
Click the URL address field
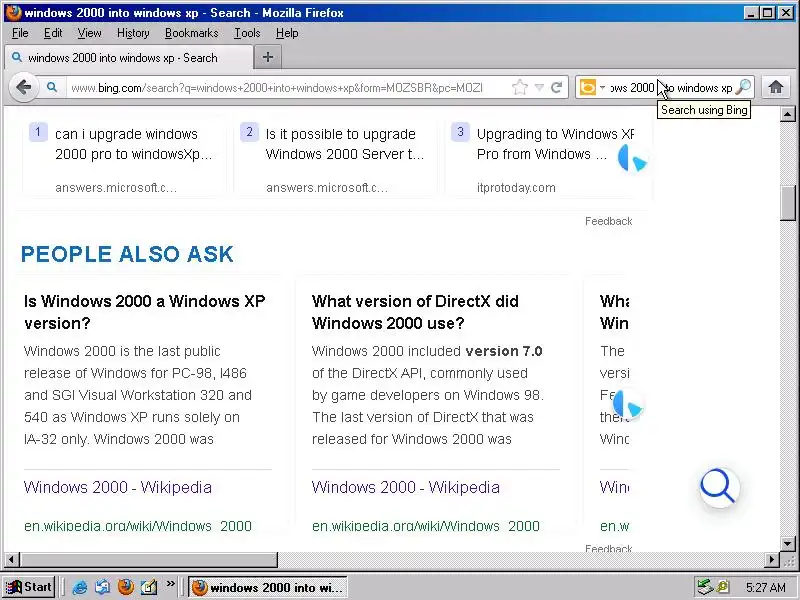point(288,88)
